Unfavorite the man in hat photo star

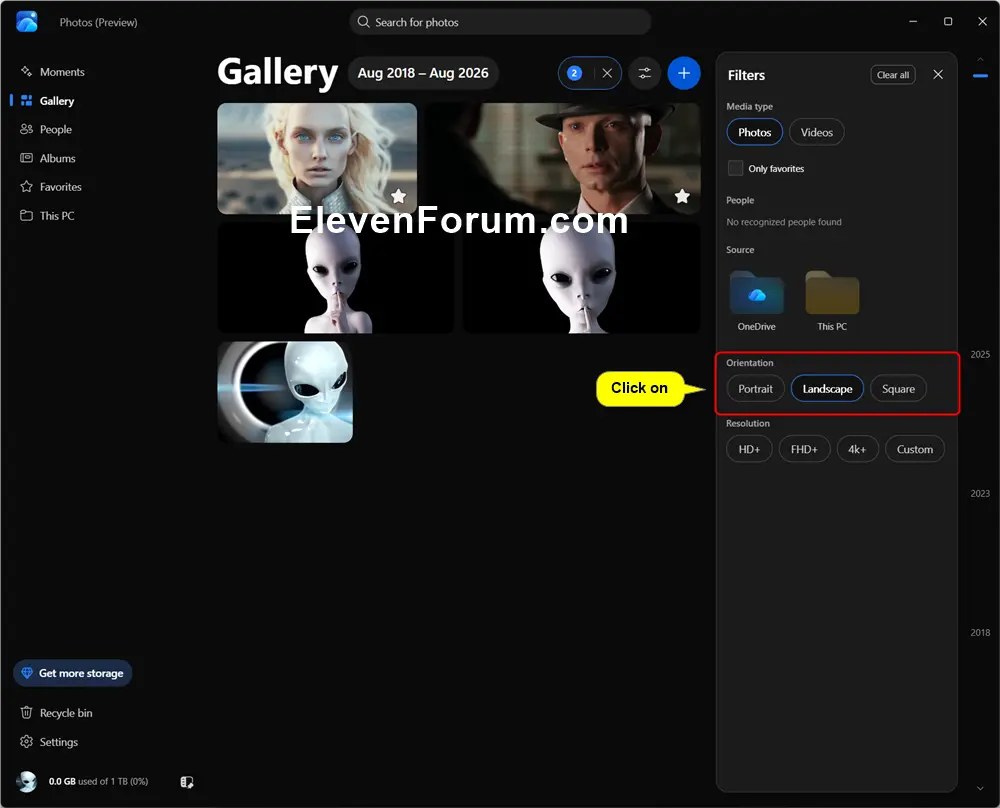pos(682,196)
